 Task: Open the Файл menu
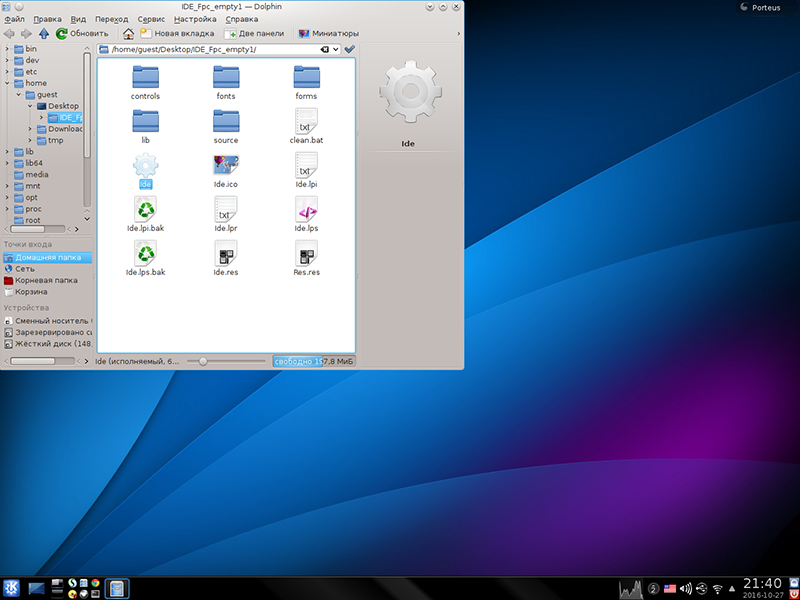pos(14,19)
